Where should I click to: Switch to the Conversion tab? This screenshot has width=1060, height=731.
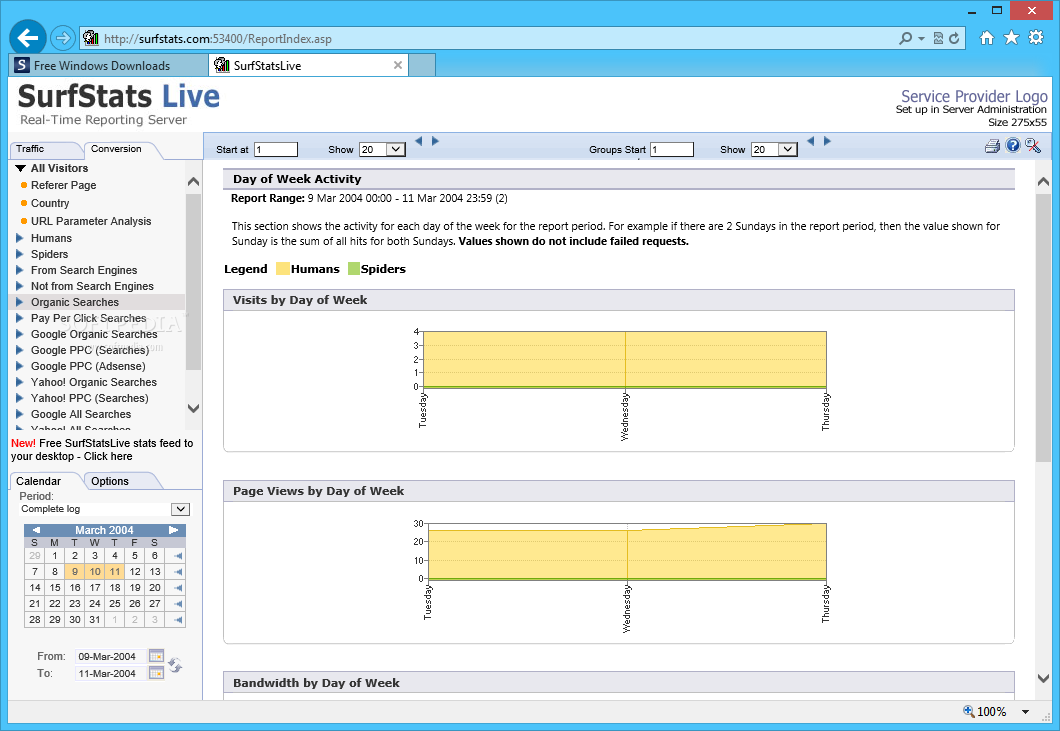116,149
